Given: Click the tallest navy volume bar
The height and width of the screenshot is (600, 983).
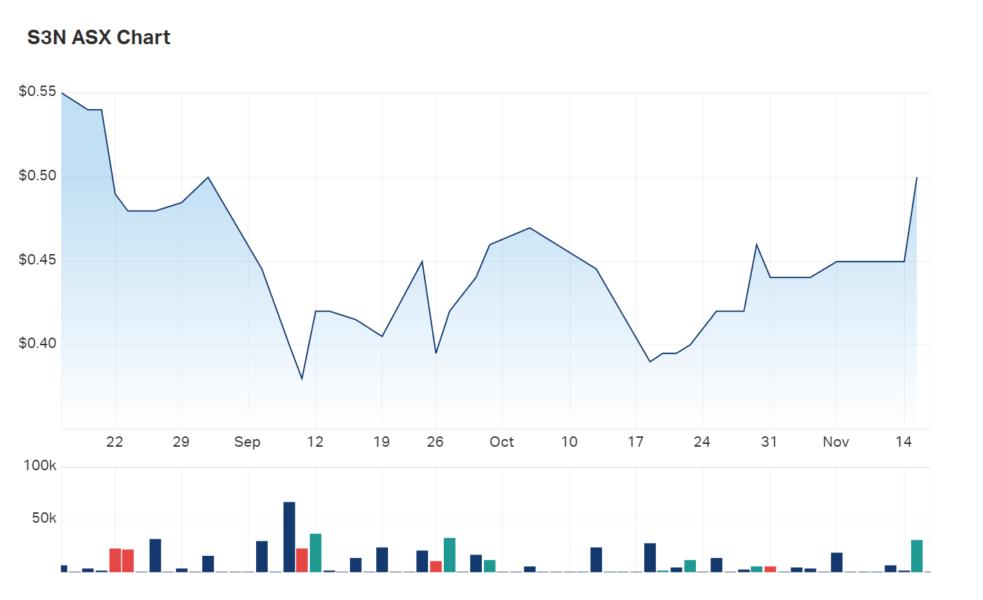Looking at the screenshot, I should (x=289, y=537).
